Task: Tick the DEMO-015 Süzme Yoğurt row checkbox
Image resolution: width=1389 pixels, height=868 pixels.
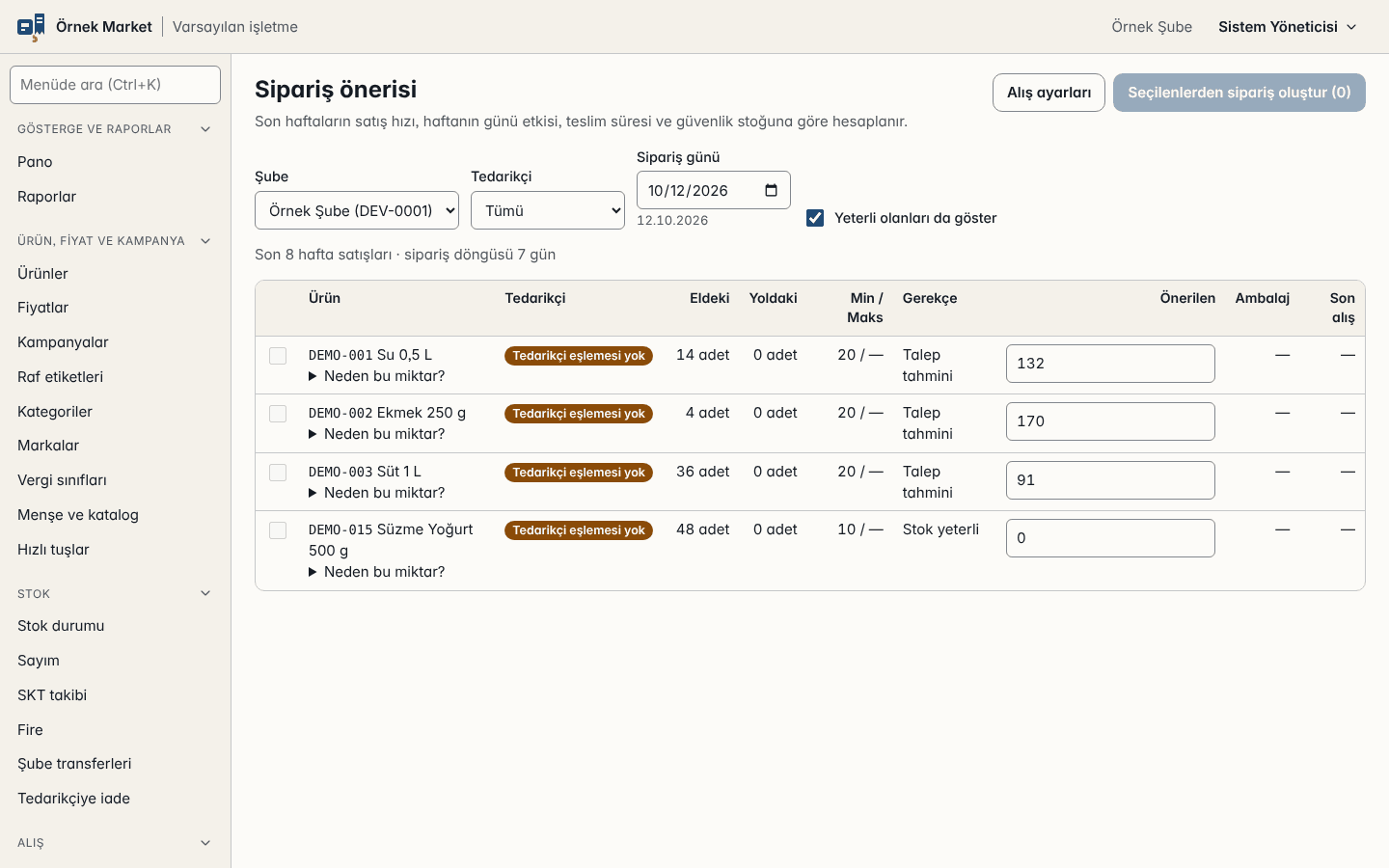Action: pos(278,530)
